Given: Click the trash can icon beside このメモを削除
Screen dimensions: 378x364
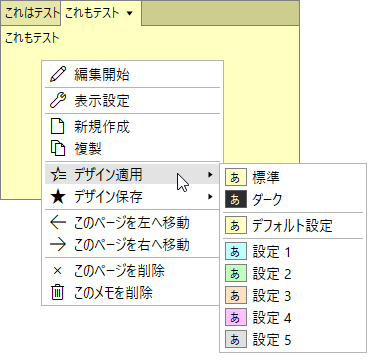Looking at the screenshot, I should [x=57, y=292].
